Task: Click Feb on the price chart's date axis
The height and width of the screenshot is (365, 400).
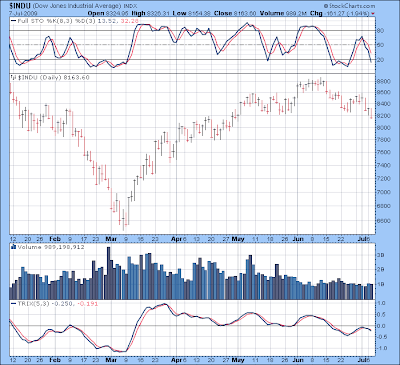Action: [x=55, y=239]
